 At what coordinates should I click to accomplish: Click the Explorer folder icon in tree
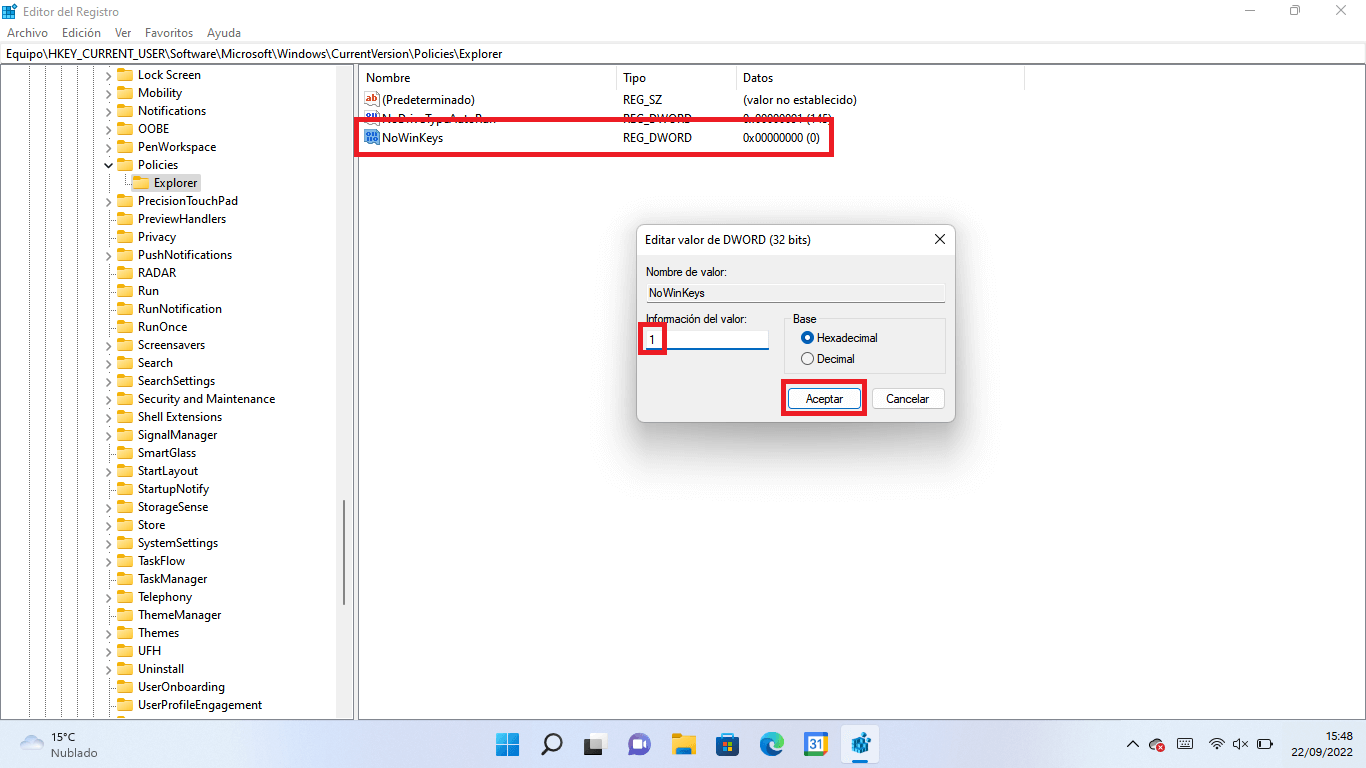pos(141,183)
